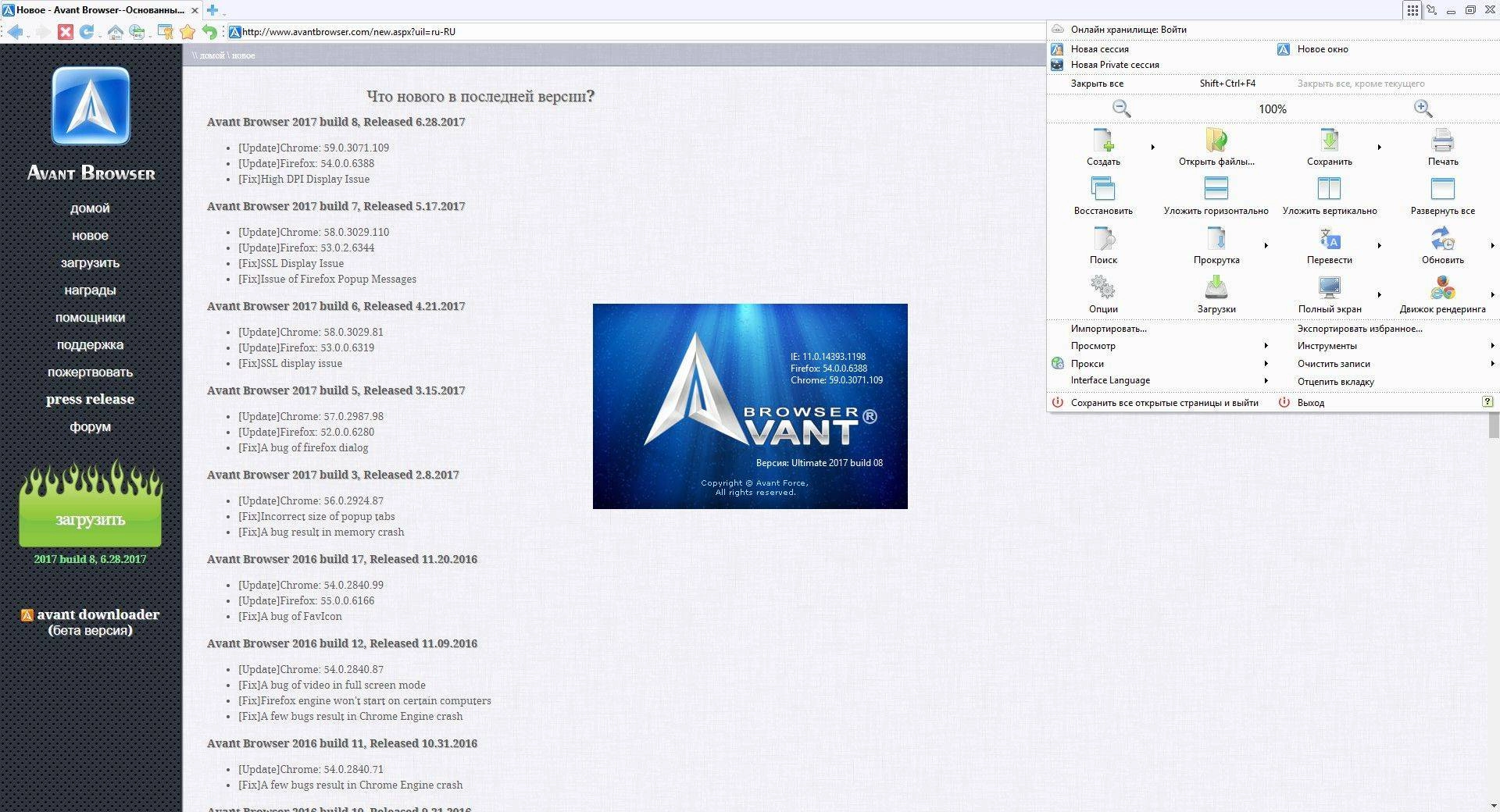Select Отцепить вкладку
The height and width of the screenshot is (812, 1500).
click(x=1335, y=382)
